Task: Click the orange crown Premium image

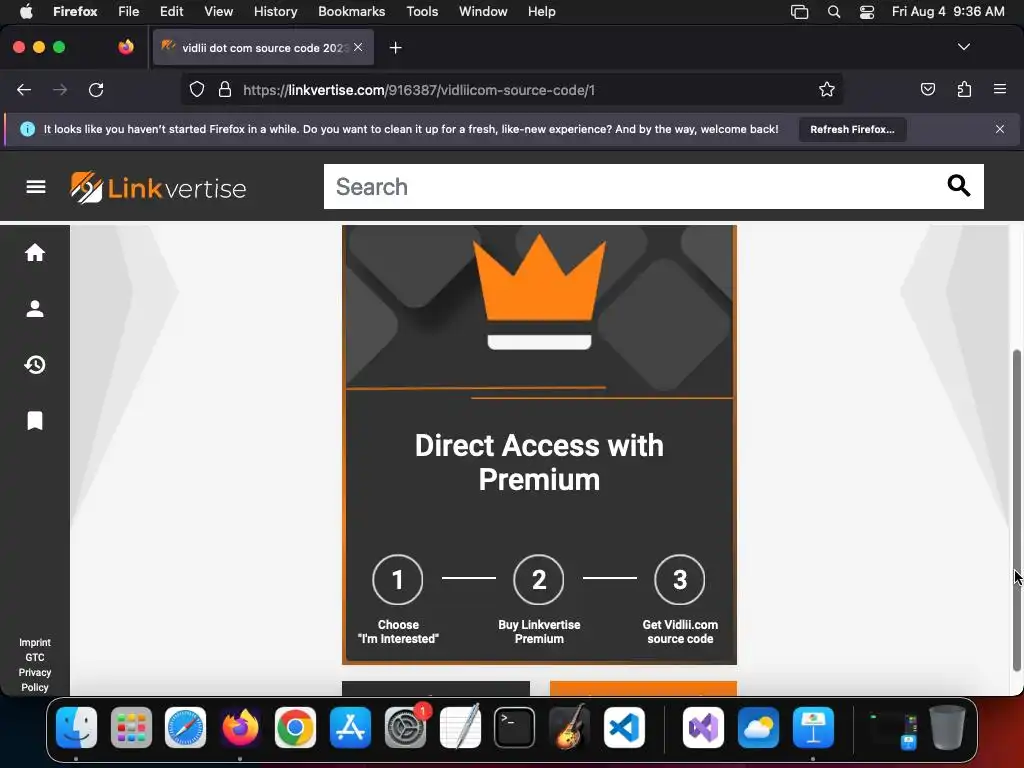Action: point(539,292)
